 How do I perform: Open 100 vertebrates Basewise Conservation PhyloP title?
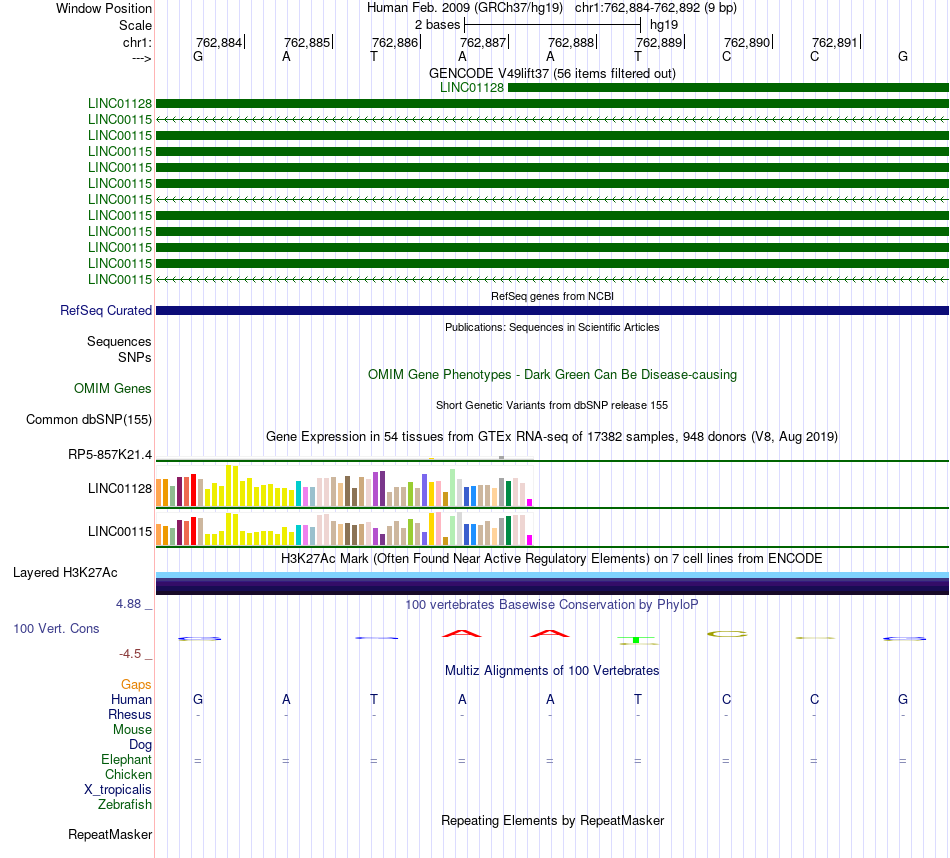coord(552,605)
